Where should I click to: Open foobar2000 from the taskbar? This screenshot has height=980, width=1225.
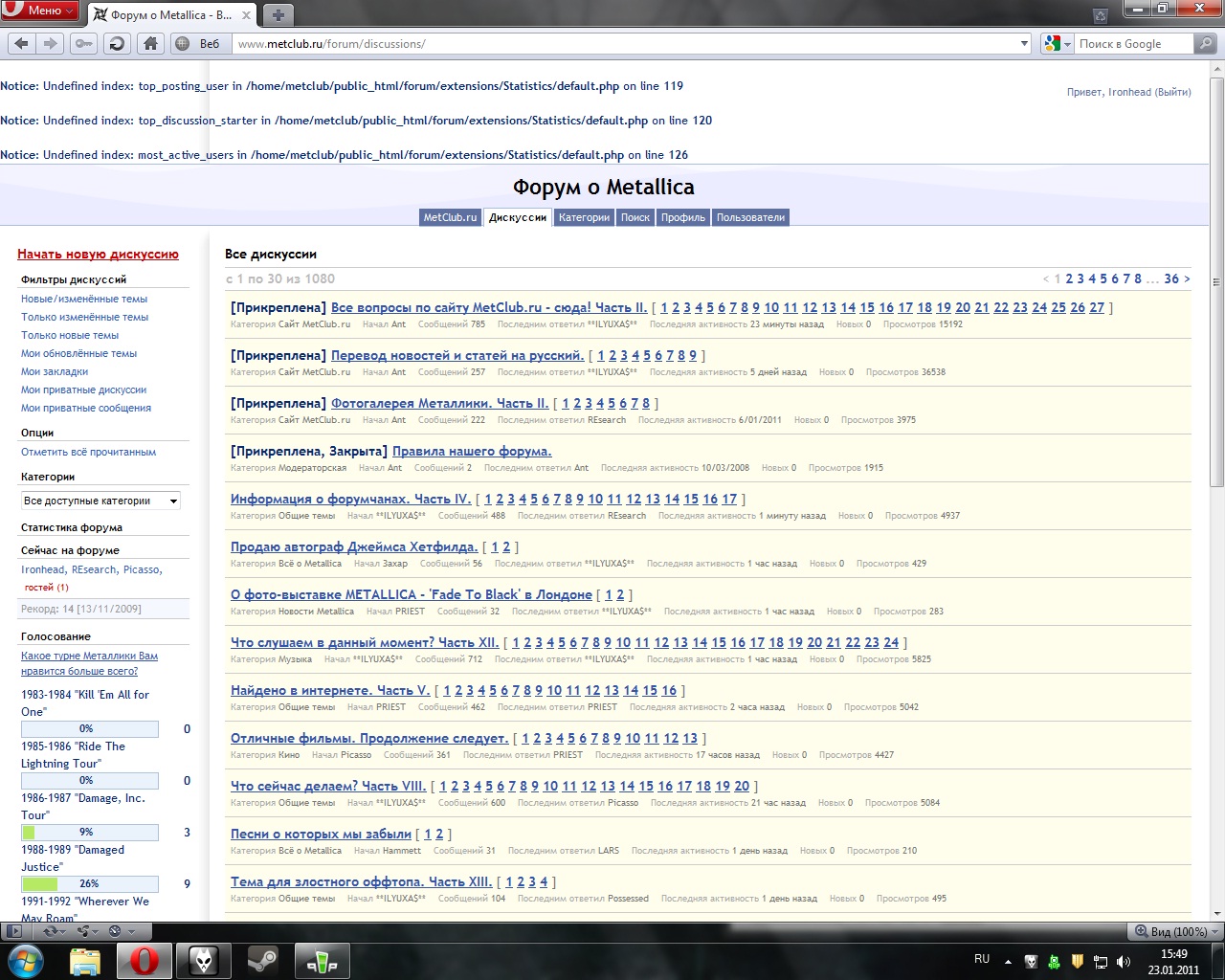coord(204,960)
